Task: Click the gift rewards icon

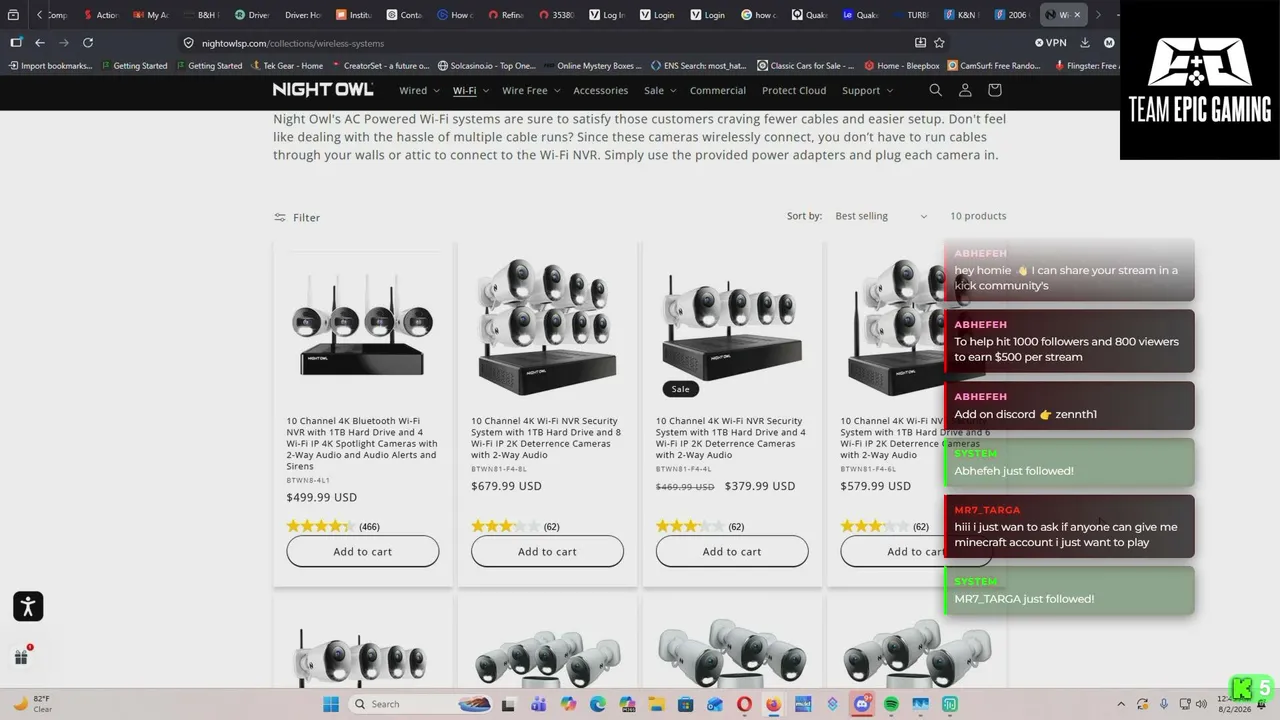Action: (21, 657)
